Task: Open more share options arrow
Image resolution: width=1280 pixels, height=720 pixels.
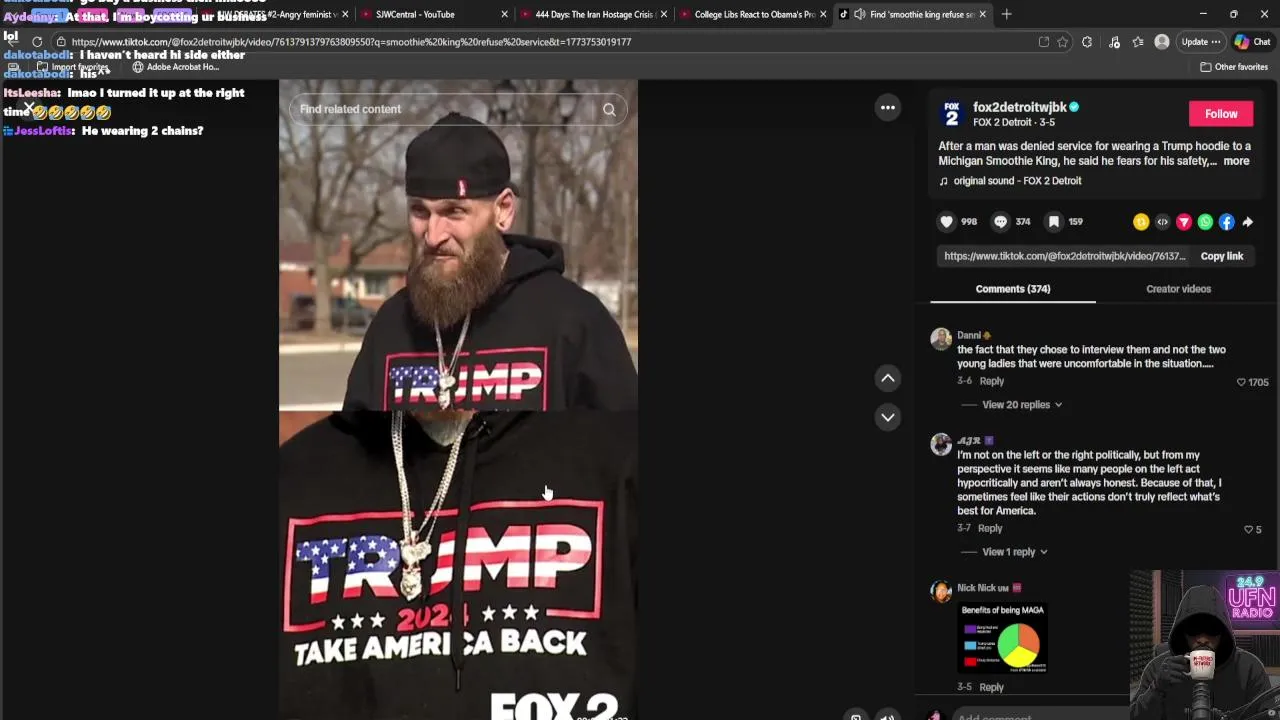Action: point(1247,222)
